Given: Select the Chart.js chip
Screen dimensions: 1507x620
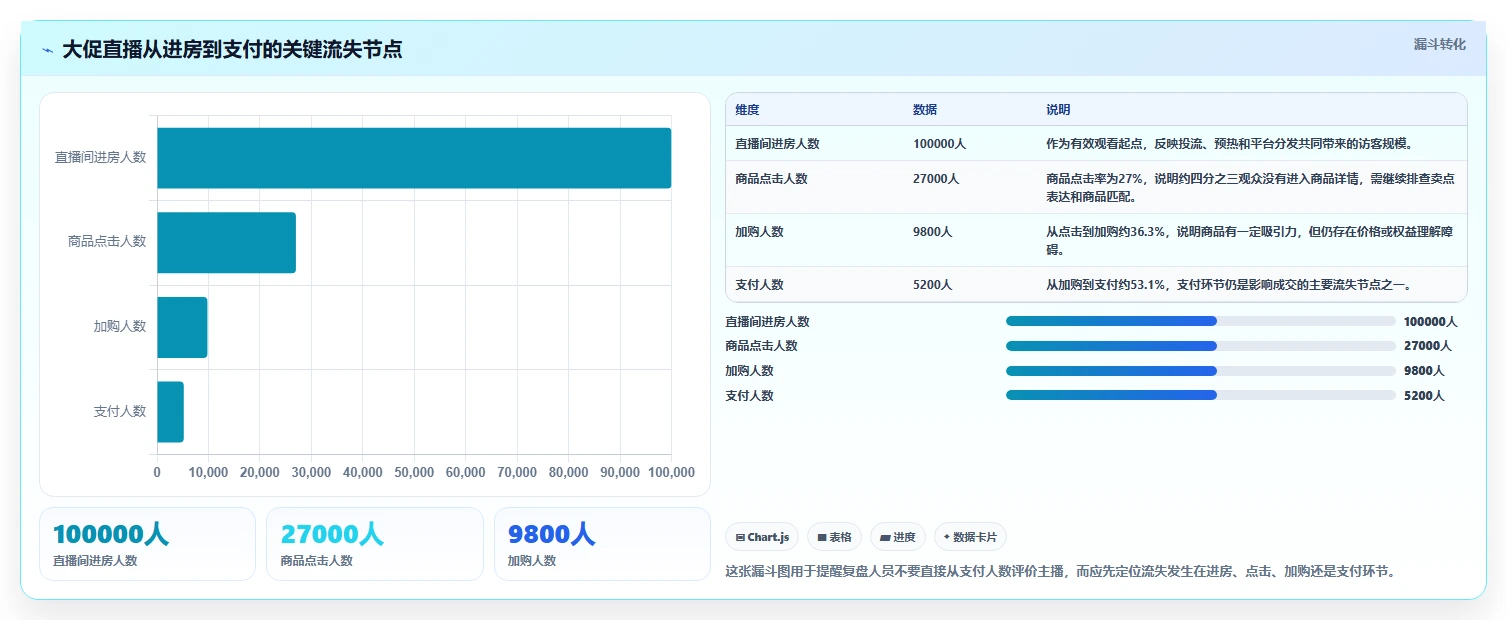Looking at the screenshot, I should [x=762, y=537].
